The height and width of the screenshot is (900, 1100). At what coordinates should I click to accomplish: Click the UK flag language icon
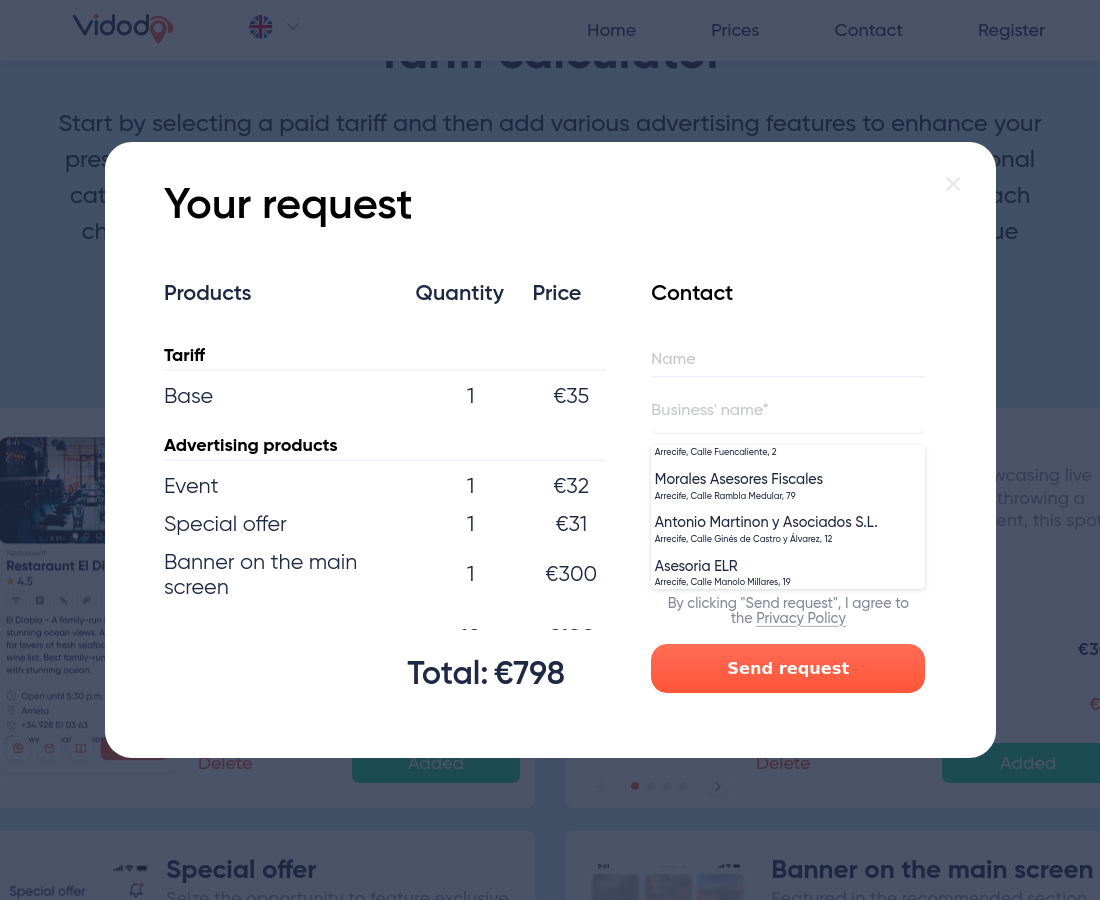pos(261,27)
